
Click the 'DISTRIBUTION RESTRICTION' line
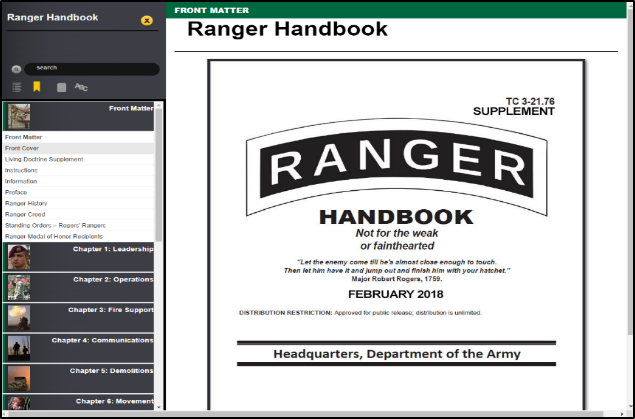pos(360,313)
